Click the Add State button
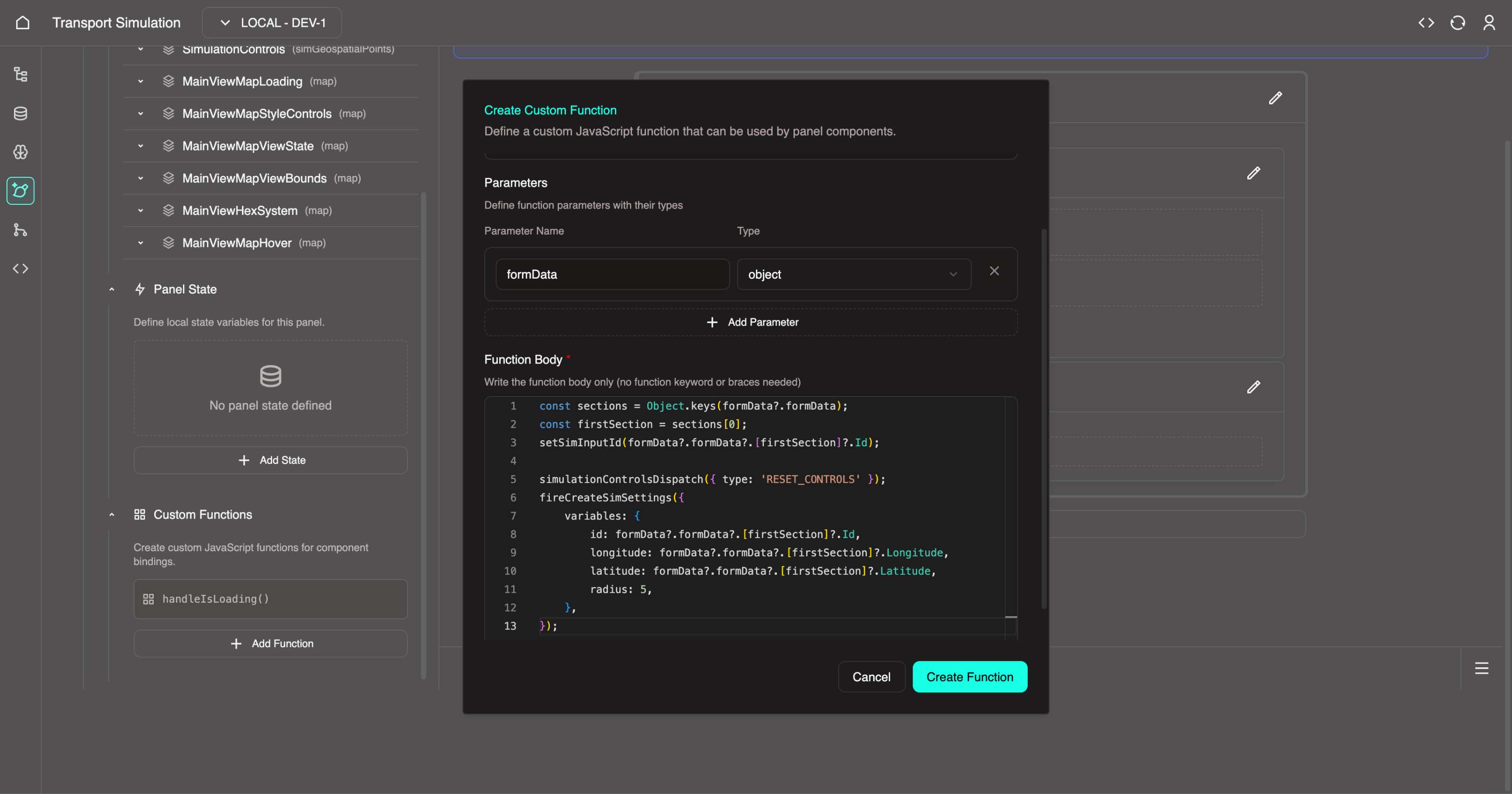 pos(271,460)
